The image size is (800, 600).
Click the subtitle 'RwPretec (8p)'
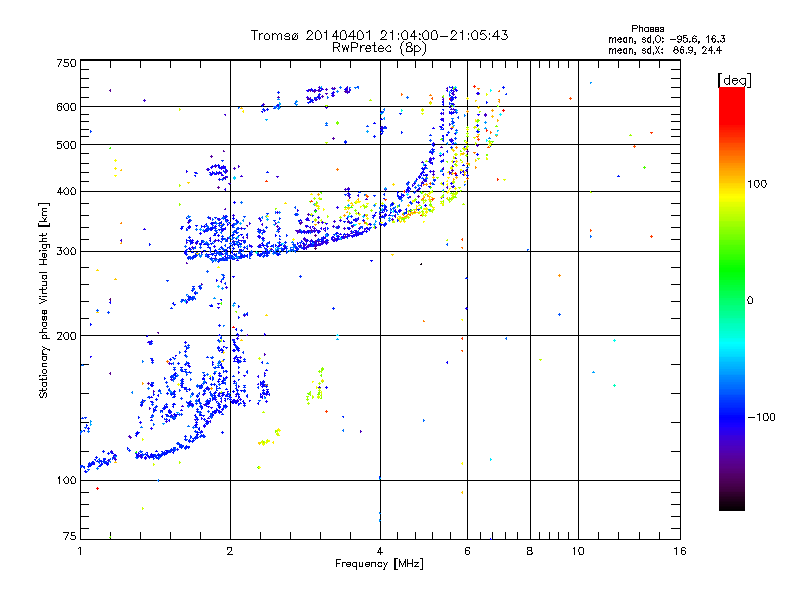pos(379,48)
